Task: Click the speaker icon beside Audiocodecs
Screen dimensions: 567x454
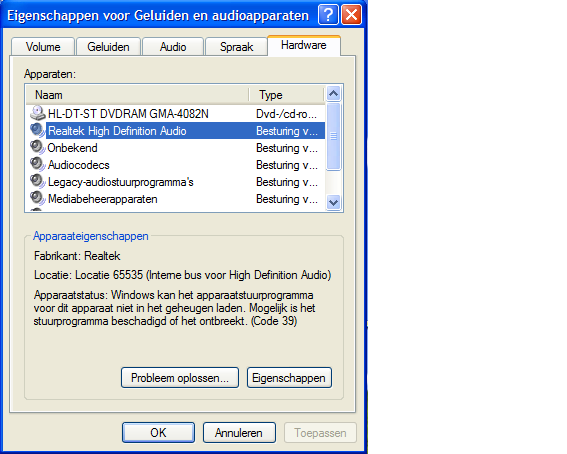Action: tap(37, 164)
